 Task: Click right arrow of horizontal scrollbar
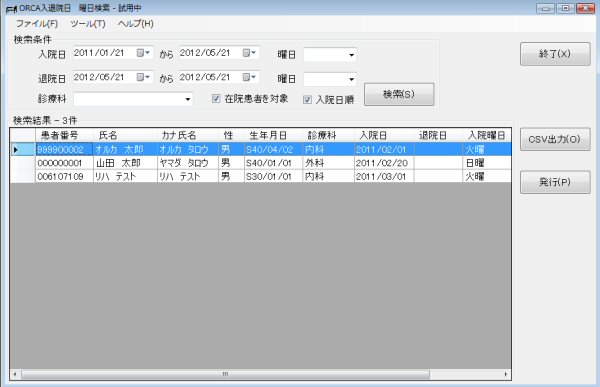(x=506, y=374)
